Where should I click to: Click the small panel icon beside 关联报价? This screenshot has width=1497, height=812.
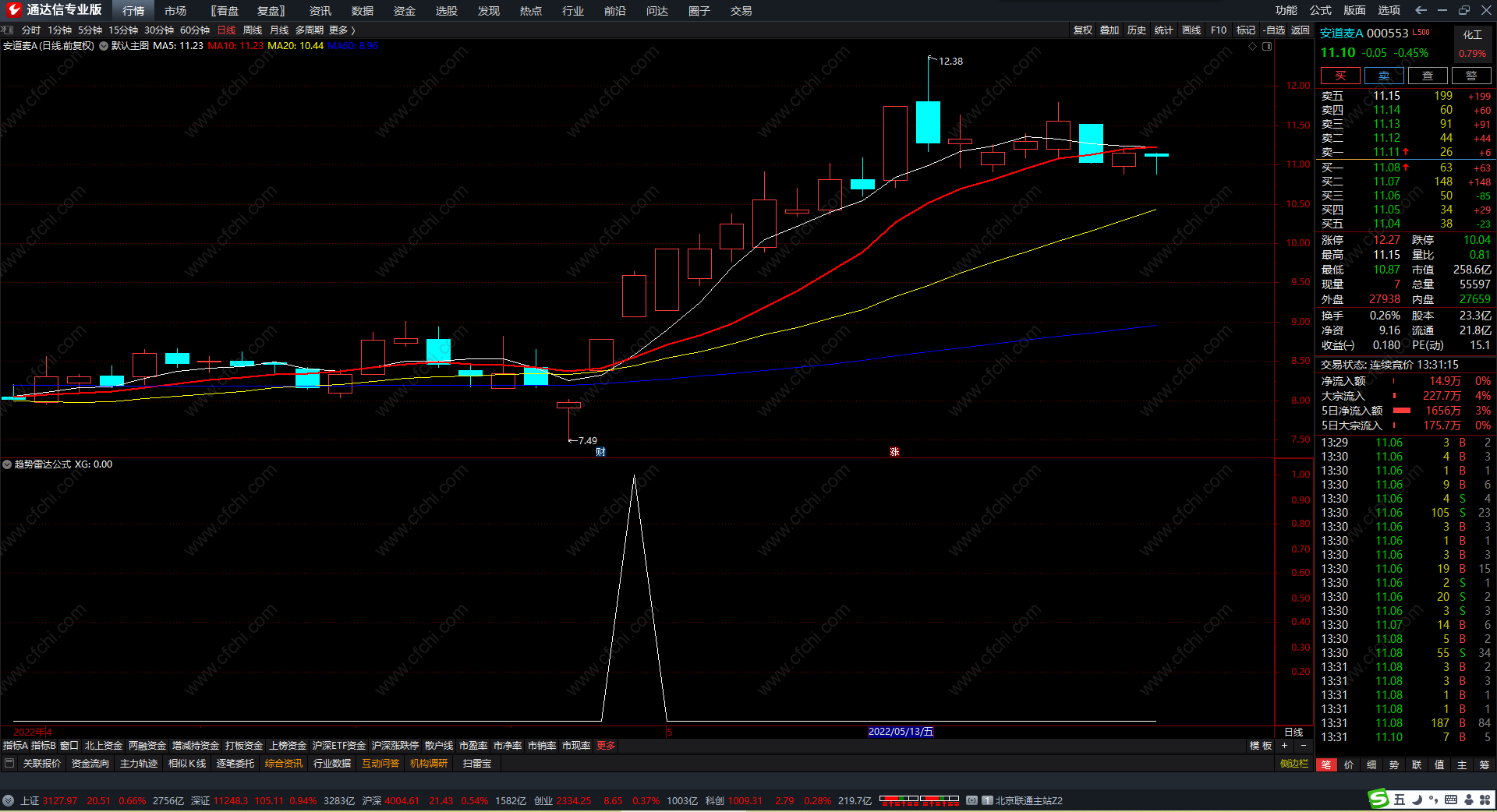click(9, 764)
